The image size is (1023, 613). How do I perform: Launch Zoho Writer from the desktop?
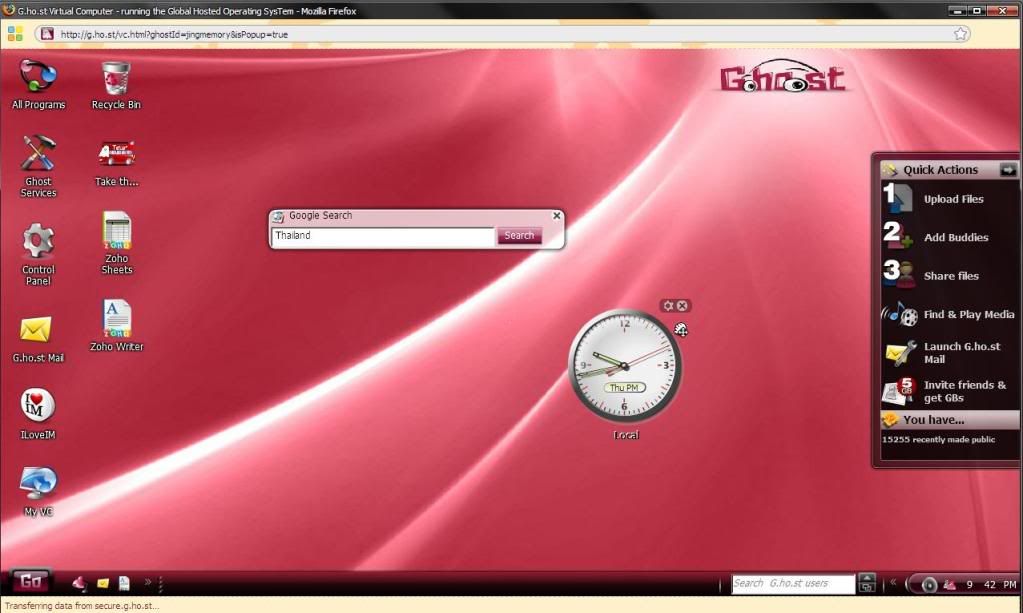click(116, 325)
